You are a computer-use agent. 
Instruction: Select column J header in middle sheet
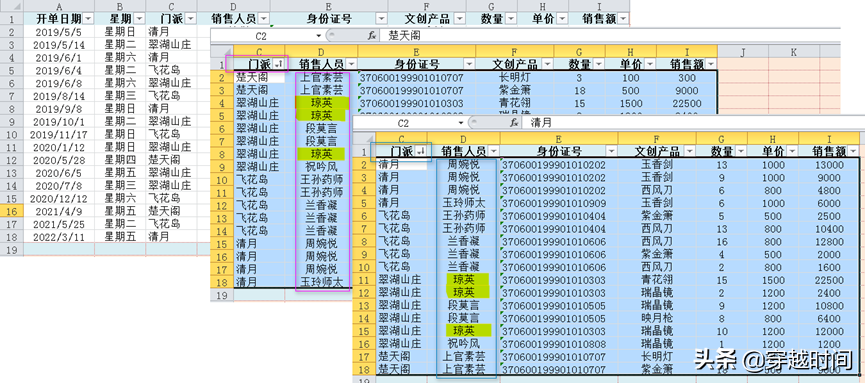pos(743,52)
